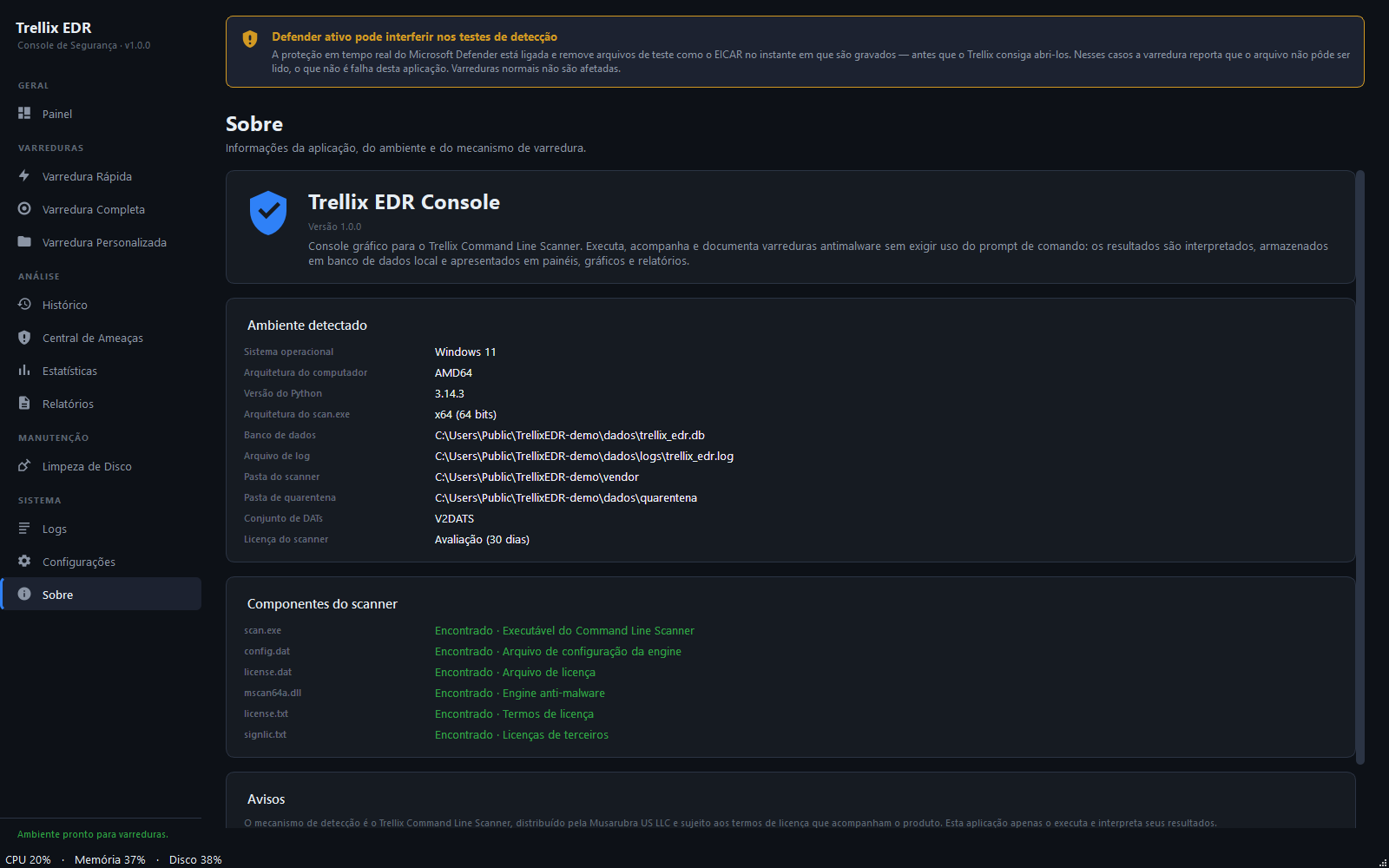Click the Relatórios document icon
1389x868 pixels.
coord(24,403)
